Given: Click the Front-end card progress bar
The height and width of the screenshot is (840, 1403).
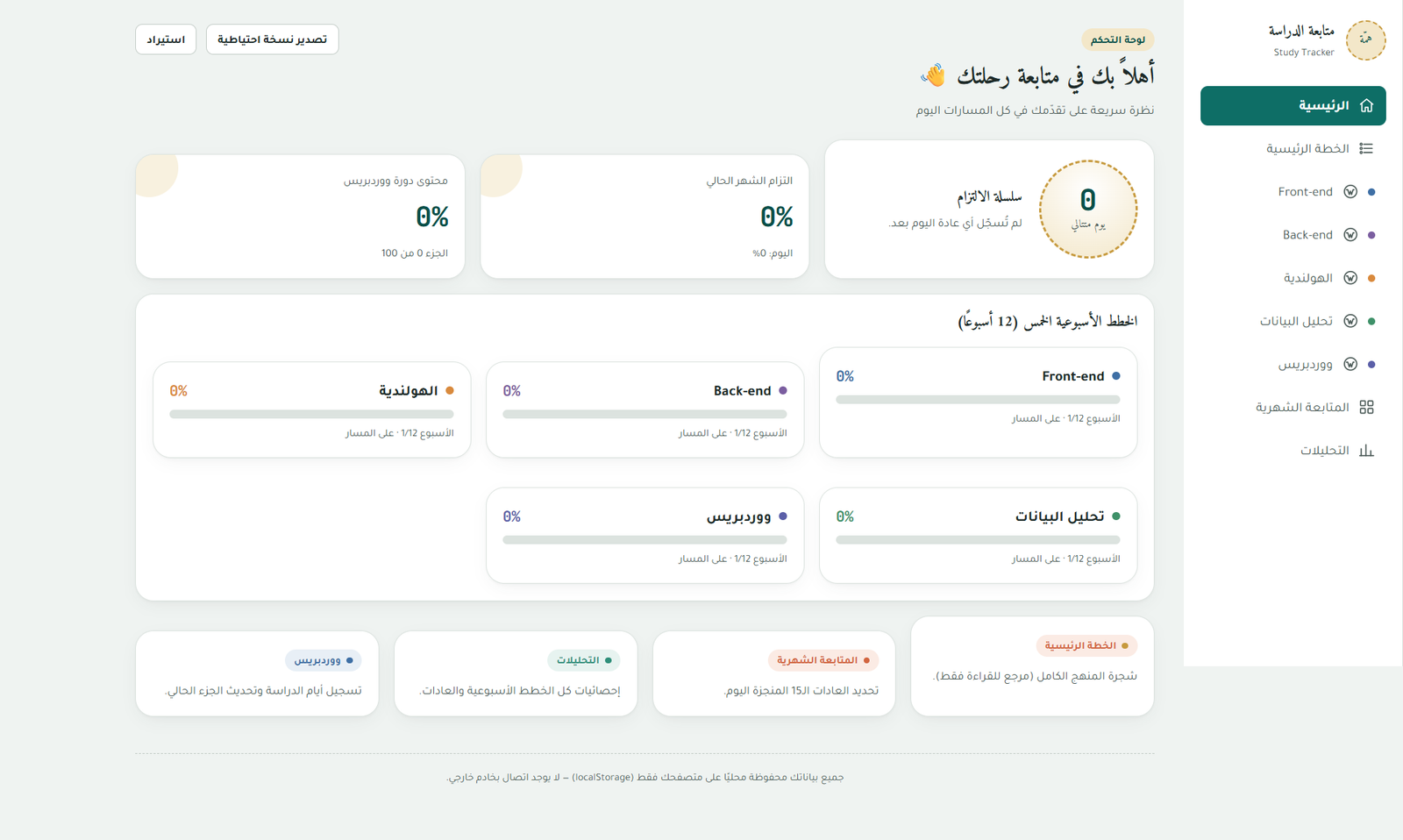Looking at the screenshot, I should pyautogui.click(x=978, y=400).
